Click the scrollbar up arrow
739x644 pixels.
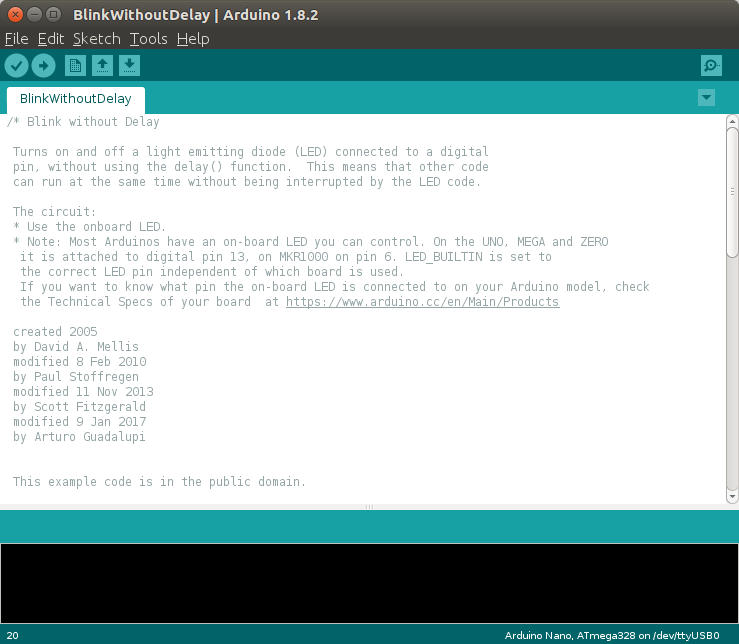(x=732, y=121)
